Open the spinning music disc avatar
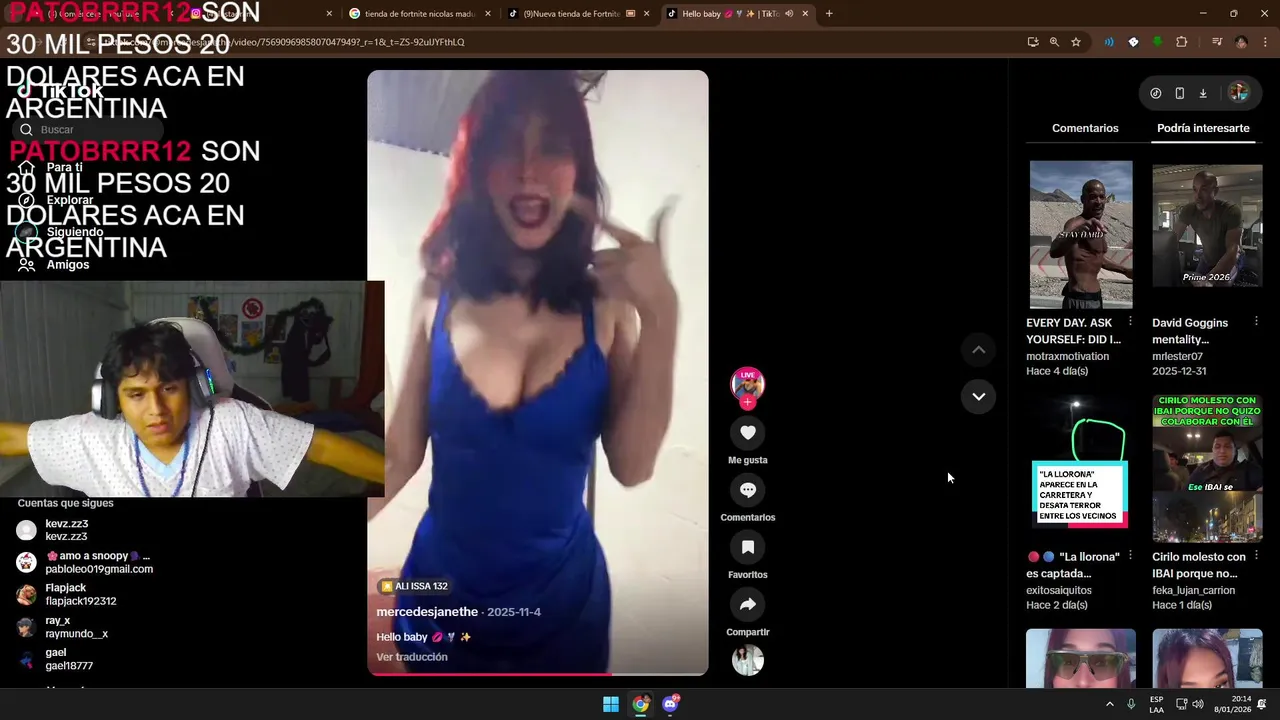Screen dimensions: 1280x720 coord(748,660)
